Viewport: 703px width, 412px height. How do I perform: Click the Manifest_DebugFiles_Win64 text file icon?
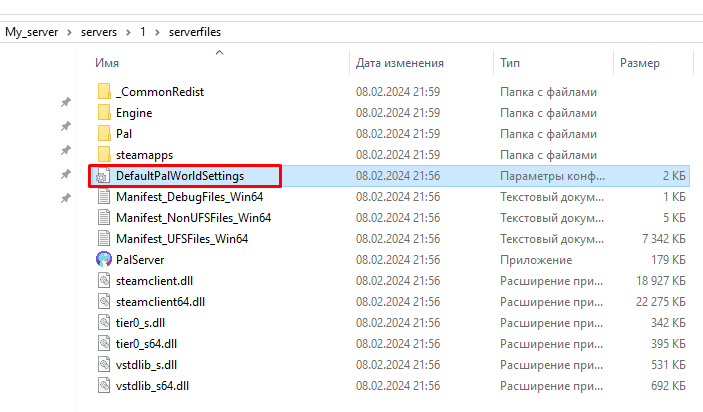pyautogui.click(x=104, y=197)
